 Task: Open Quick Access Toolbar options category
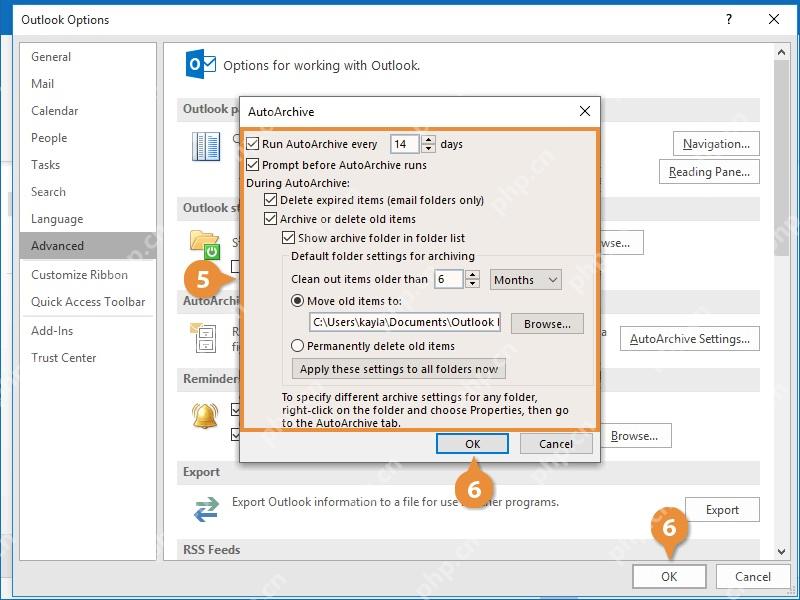[x=88, y=302]
